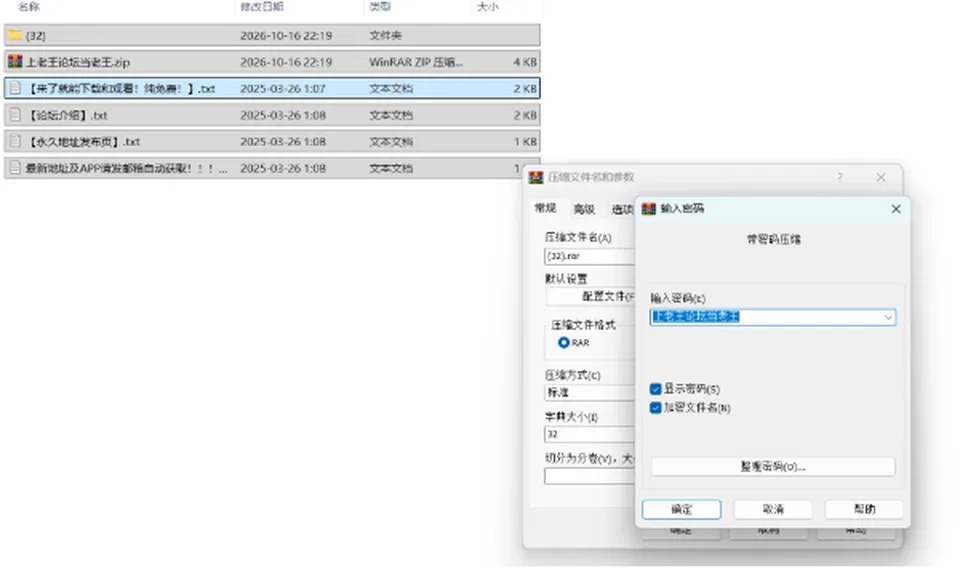This screenshot has width=960, height=568.
Task: Select the 【论坛介绍】.txt file name
Action: [x=67, y=115]
